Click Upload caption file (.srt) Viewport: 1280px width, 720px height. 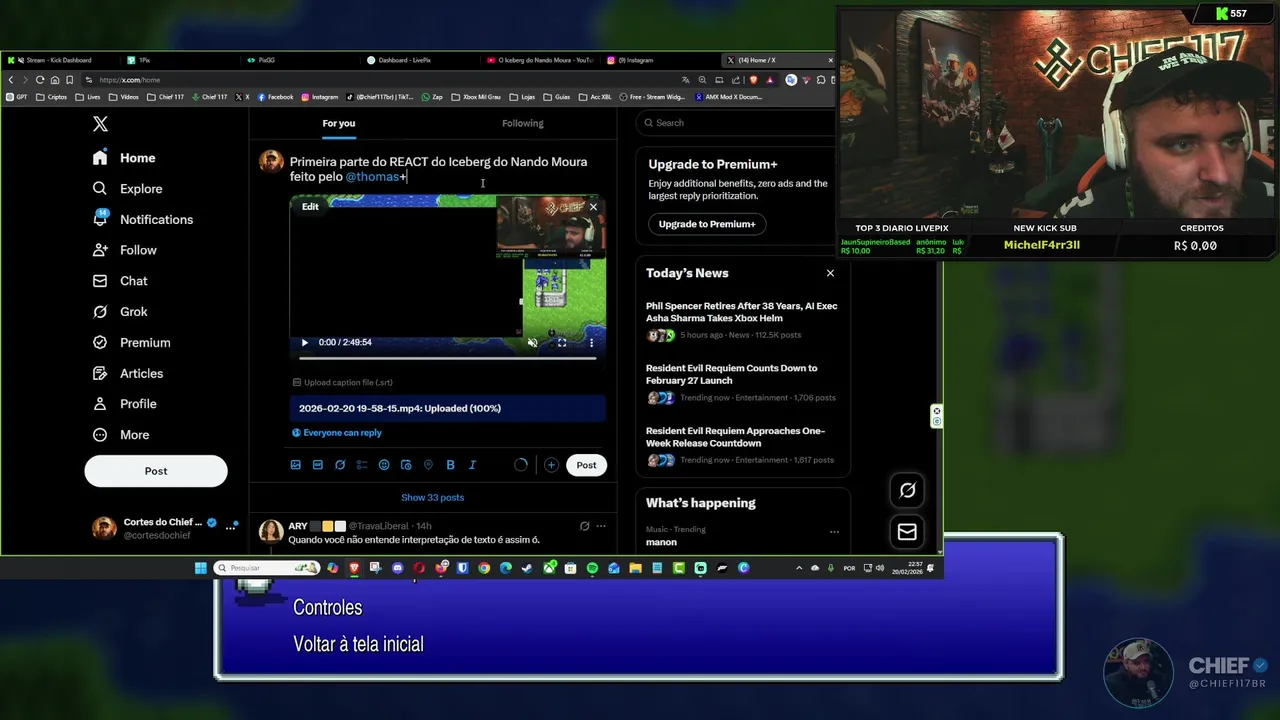click(343, 382)
